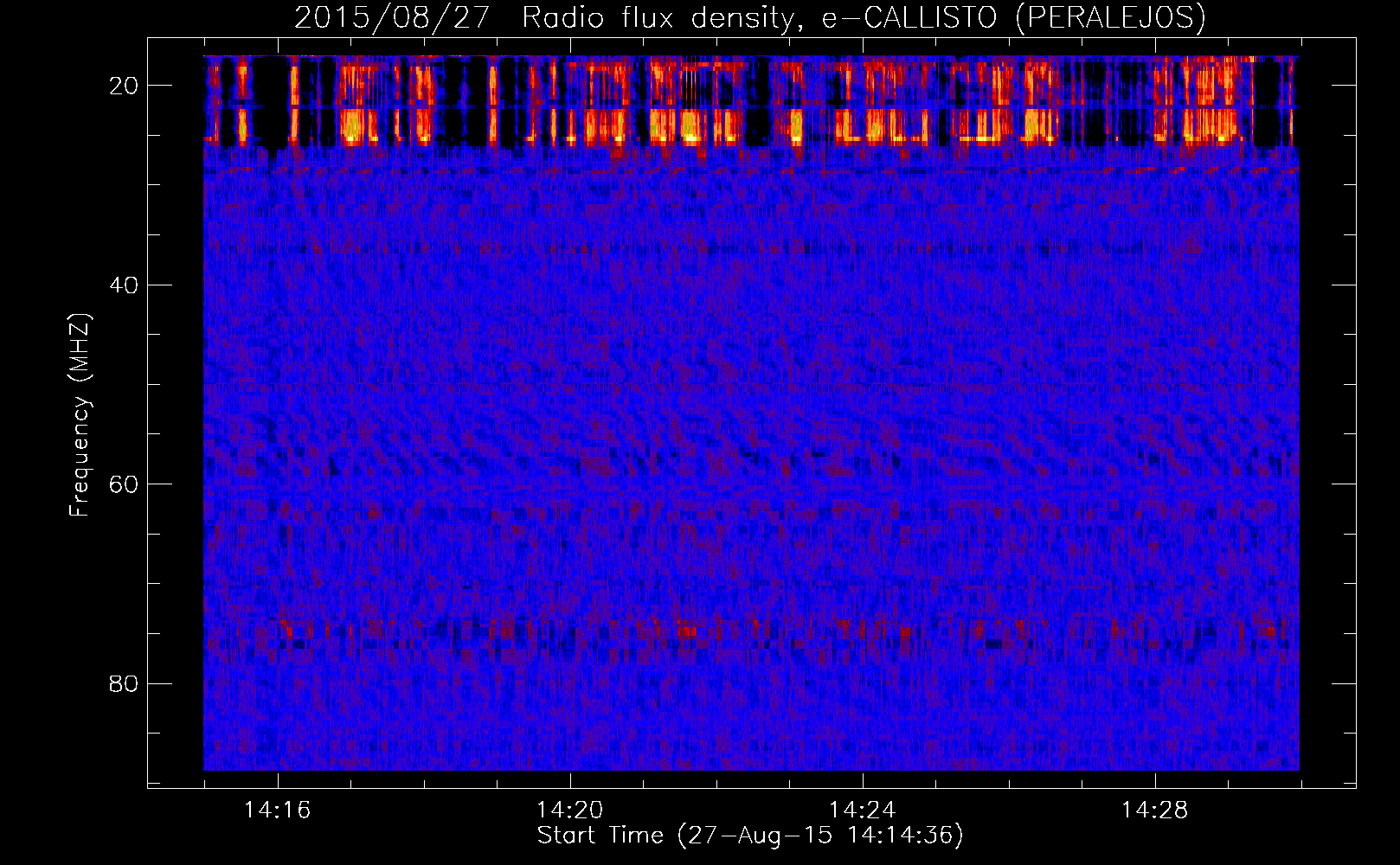
Task: Click the 14:24 time tick label
Action: click(862, 811)
